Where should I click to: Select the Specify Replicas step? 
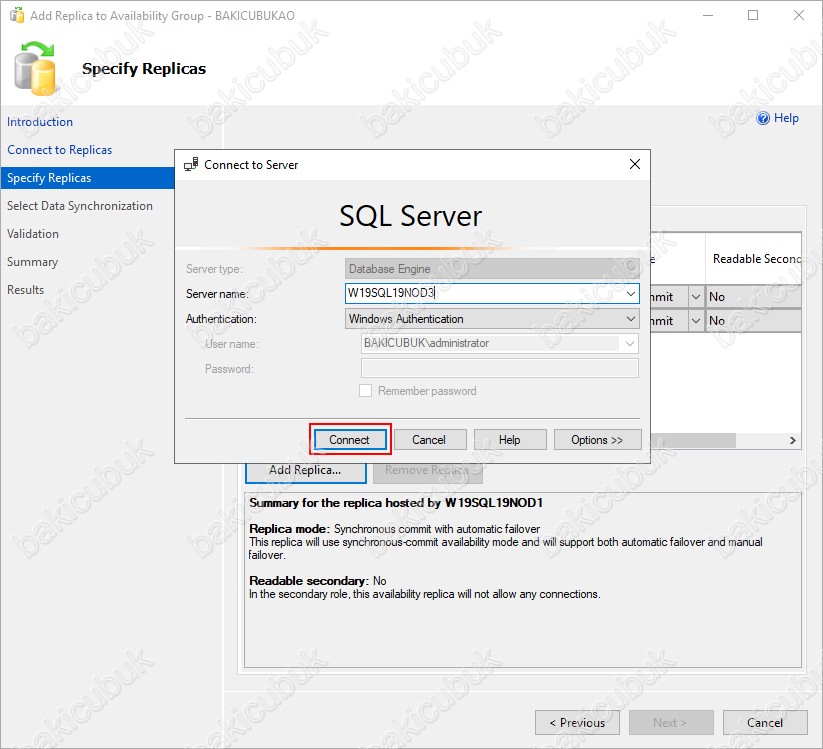(x=88, y=178)
